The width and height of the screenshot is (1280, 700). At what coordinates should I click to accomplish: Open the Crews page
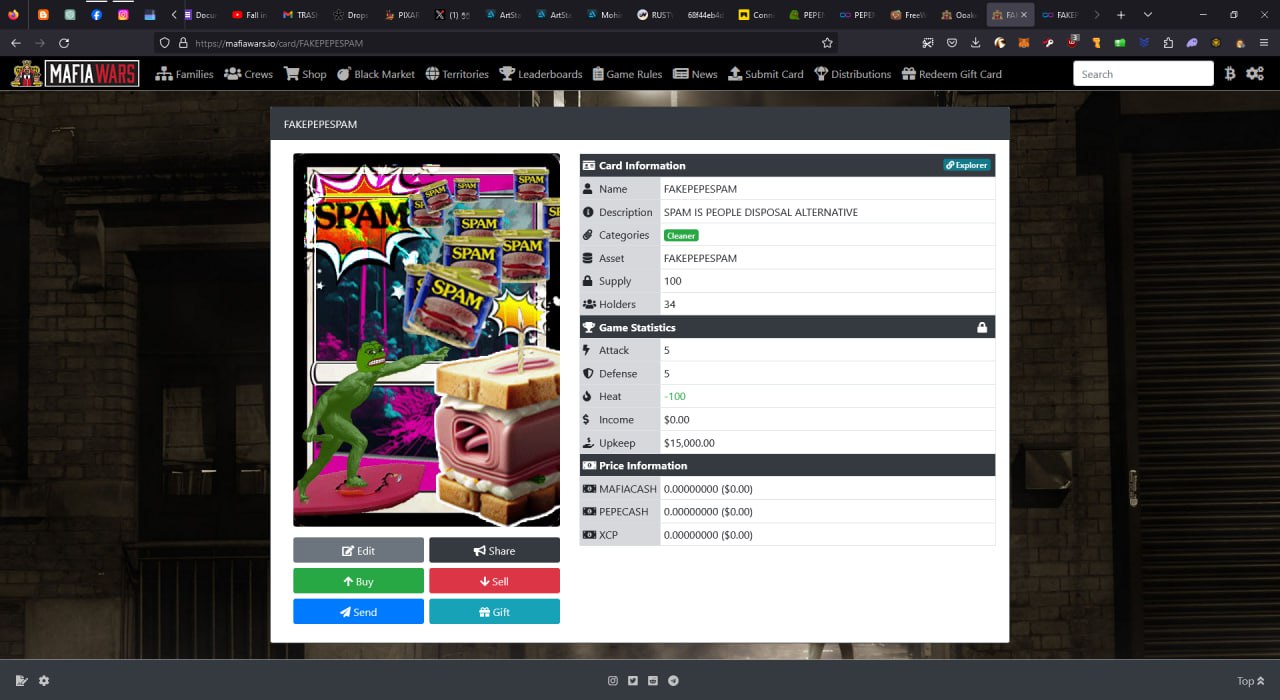(x=249, y=74)
